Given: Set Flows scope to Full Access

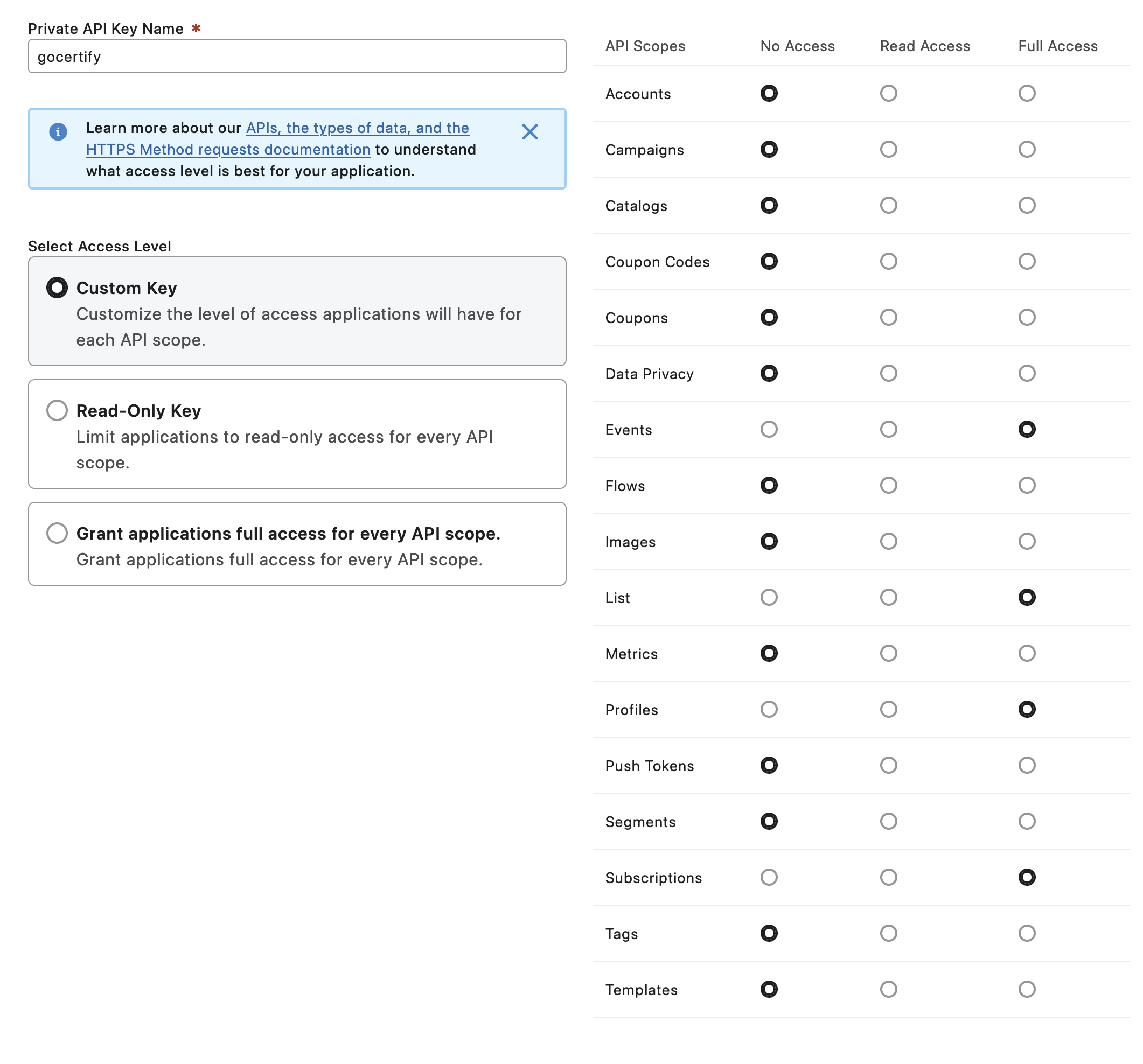Looking at the screenshot, I should coord(1027,485).
